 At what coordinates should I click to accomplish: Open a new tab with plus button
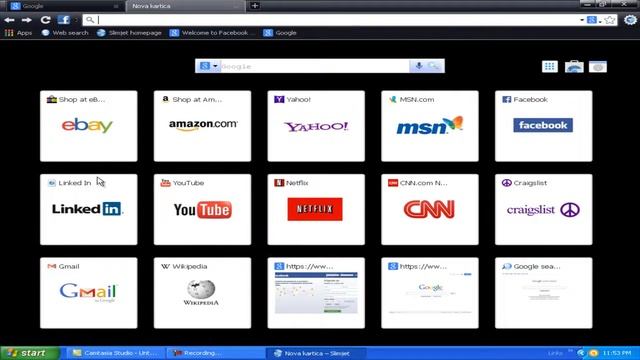[x=255, y=5]
